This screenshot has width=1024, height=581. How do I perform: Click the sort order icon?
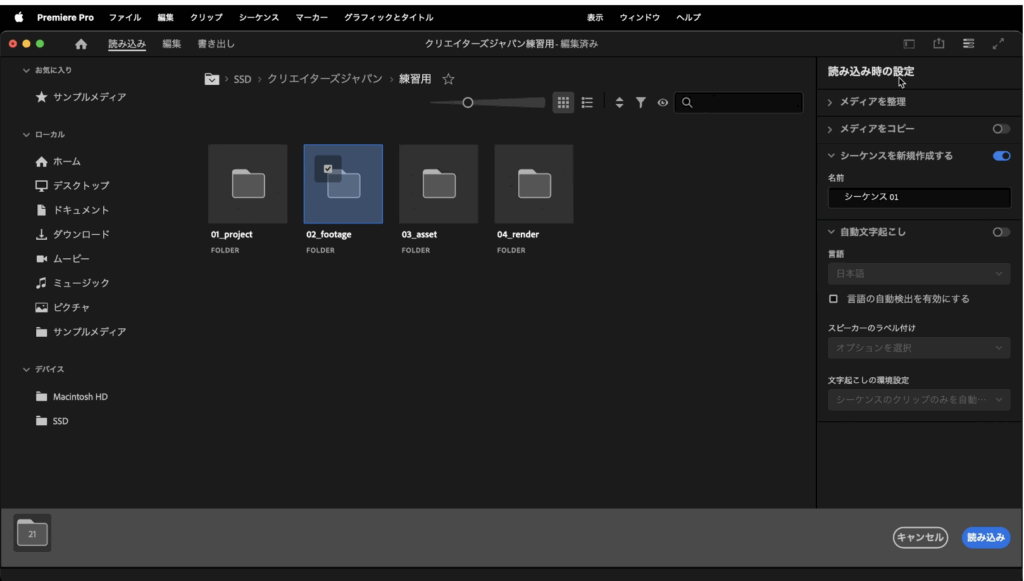pos(619,102)
